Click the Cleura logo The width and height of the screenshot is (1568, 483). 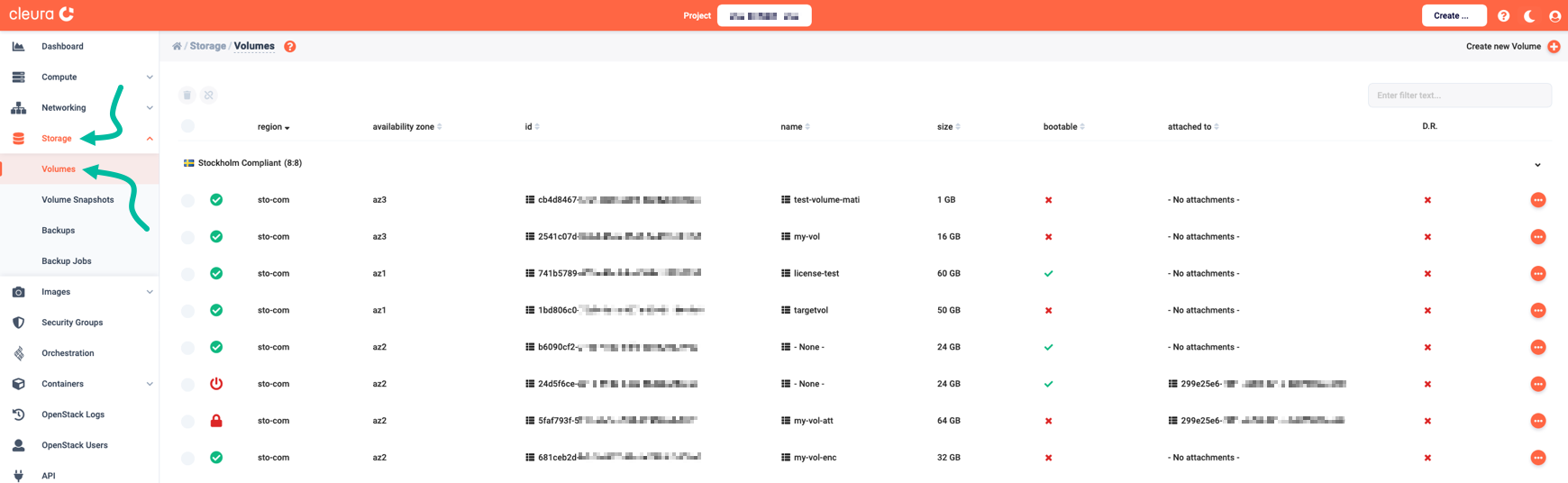point(41,14)
